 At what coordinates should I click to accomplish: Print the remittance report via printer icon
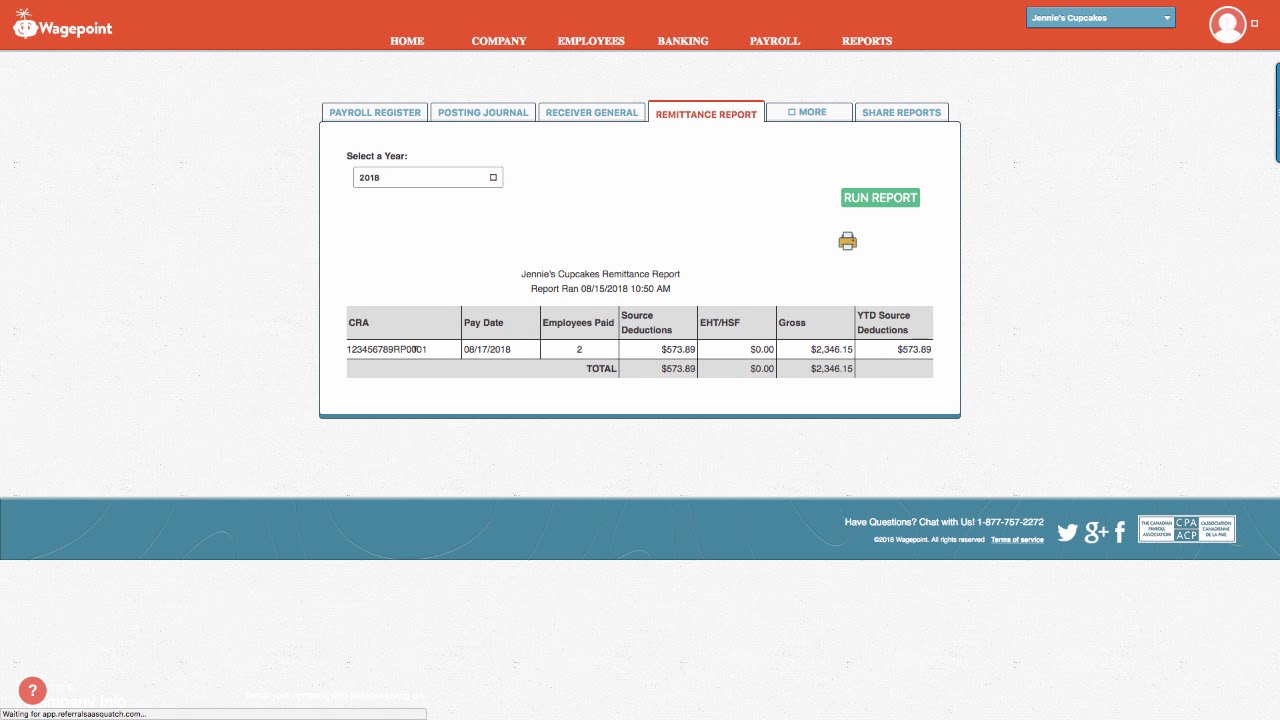click(848, 241)
